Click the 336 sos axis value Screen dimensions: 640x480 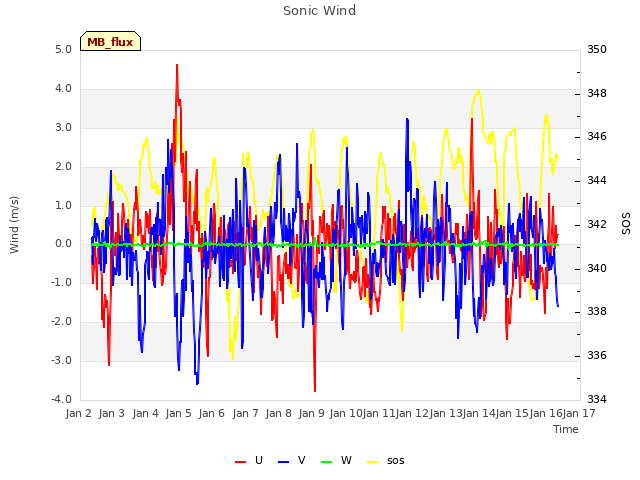[x=597, y=356]
